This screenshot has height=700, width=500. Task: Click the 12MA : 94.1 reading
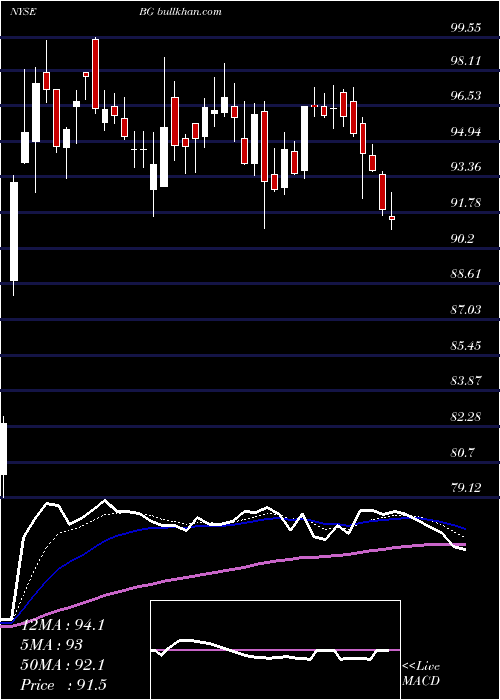[63, 625]
